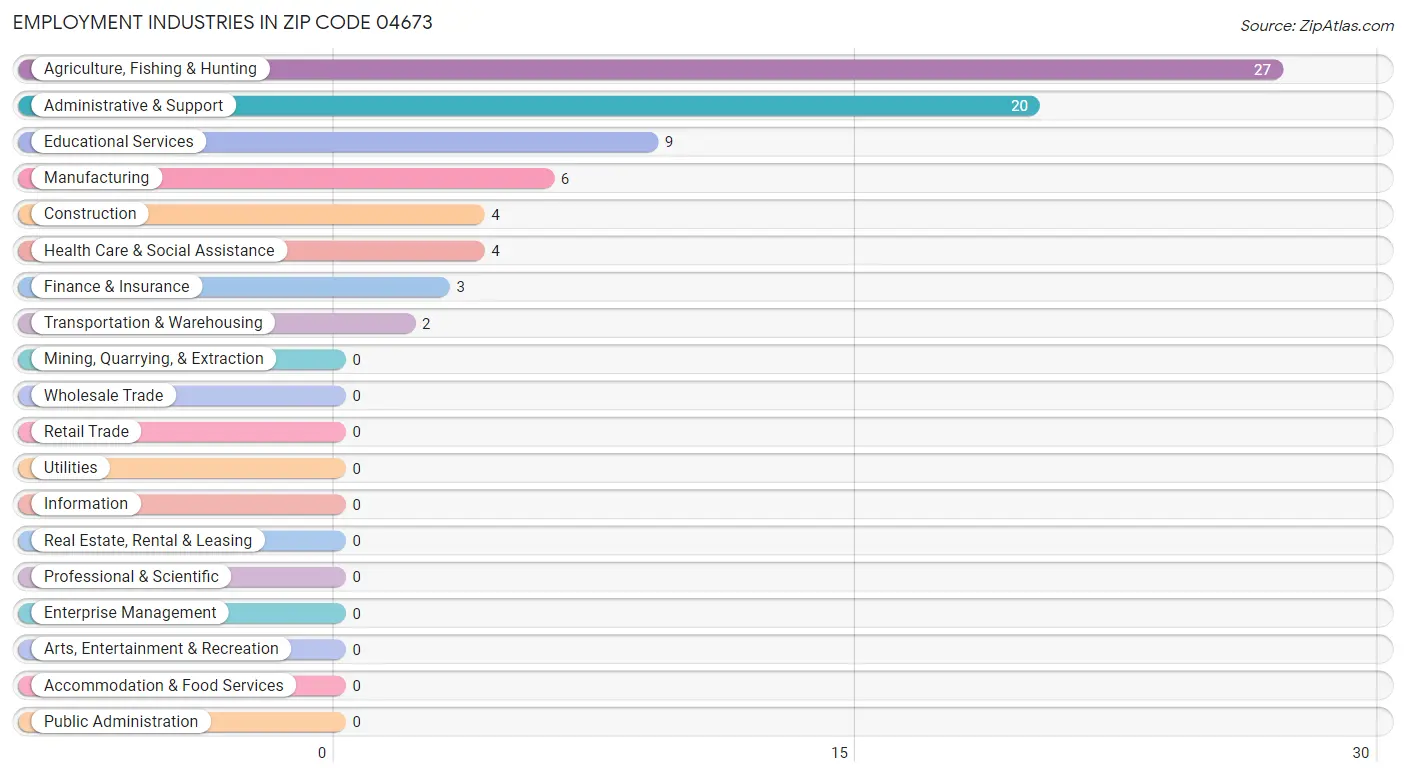Select the Manufacturing label

coord(96,178)
